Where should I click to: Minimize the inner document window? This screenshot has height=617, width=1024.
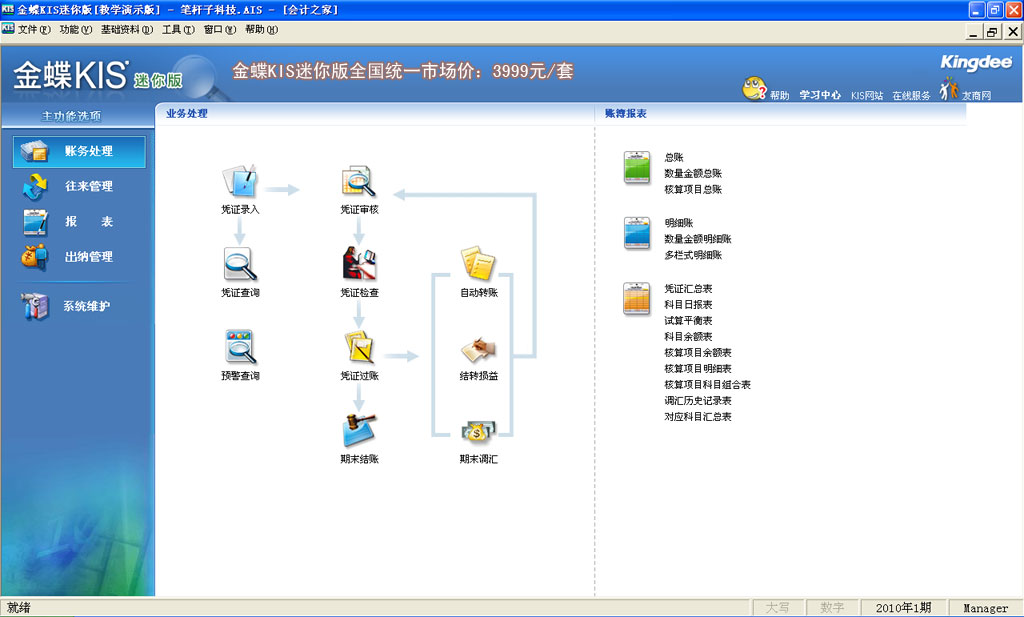(974, 31)
